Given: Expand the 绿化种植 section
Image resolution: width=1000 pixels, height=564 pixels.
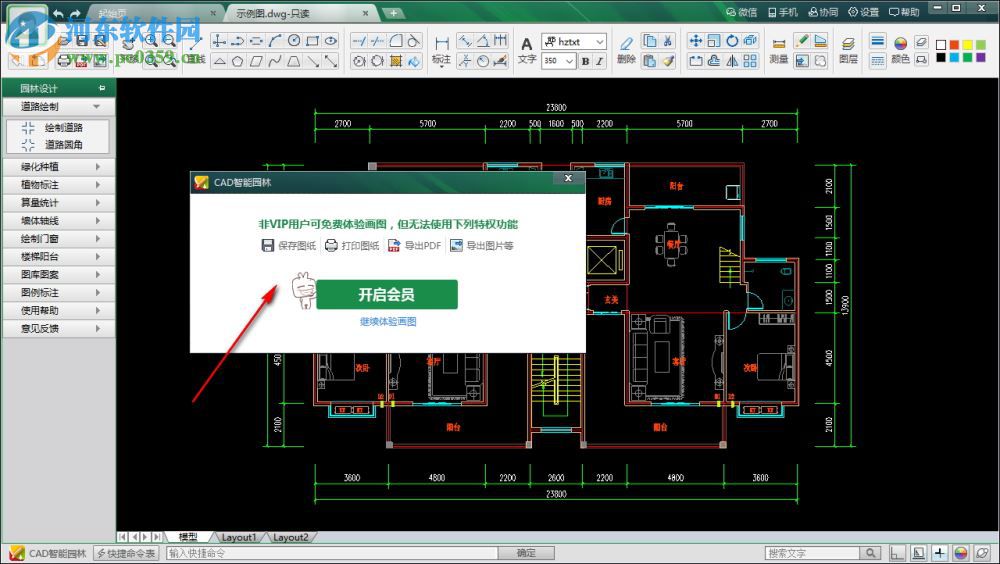Looking at the screenshot, I should pyautogui.click(x=59, y=167).
